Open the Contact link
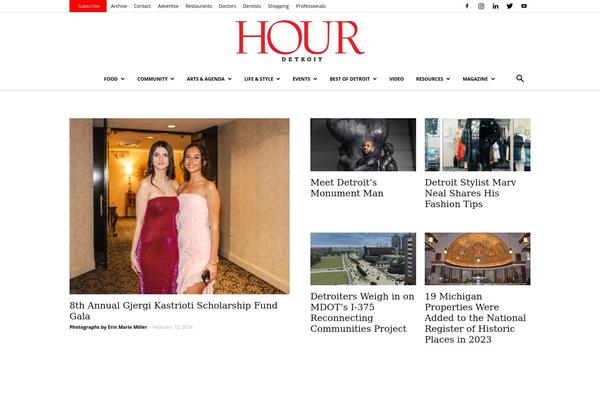 (142, 6)
